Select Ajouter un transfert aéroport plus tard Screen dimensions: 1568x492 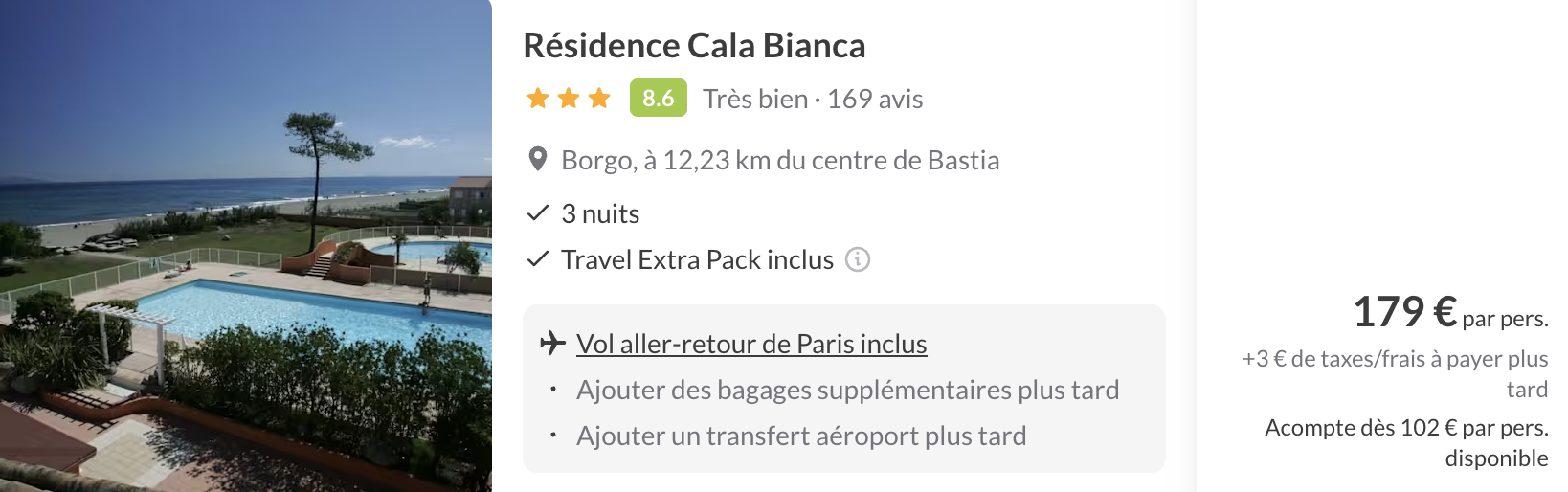(801, 436)
